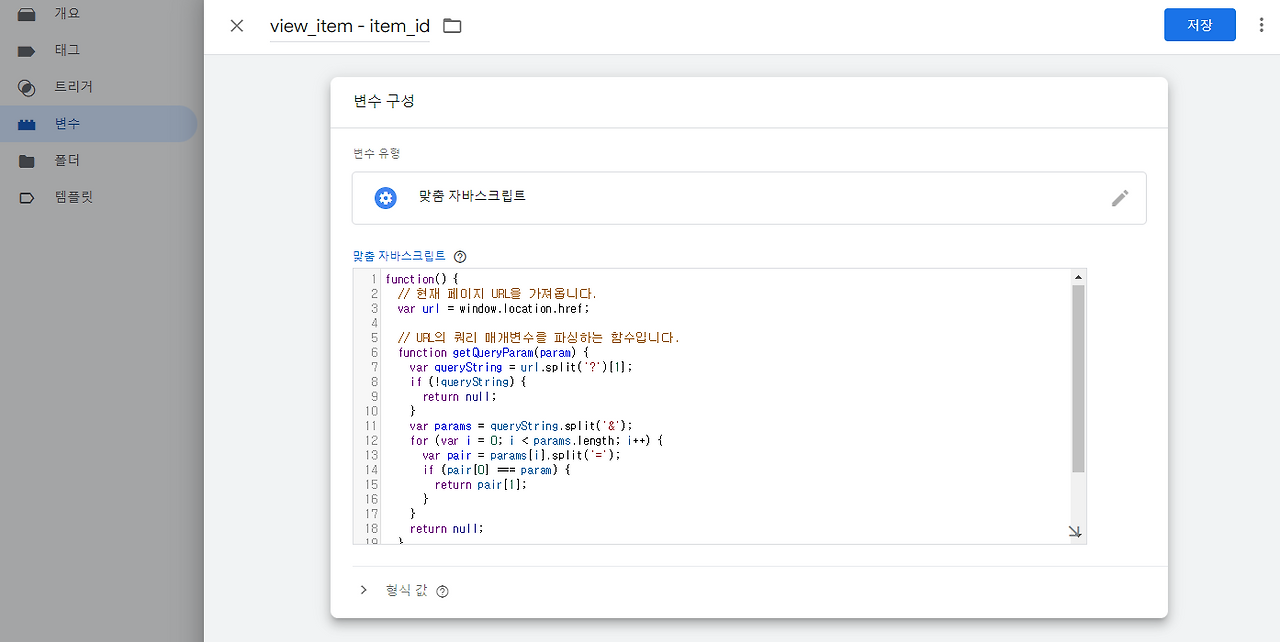Switch to the Tags (태그) section
1280x642 pixels.
(27, 50)
